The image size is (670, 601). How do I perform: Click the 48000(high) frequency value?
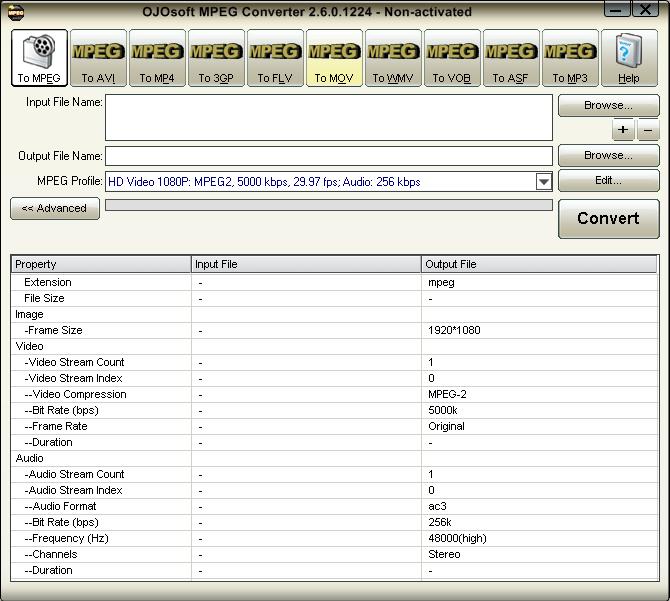[457, 538]
